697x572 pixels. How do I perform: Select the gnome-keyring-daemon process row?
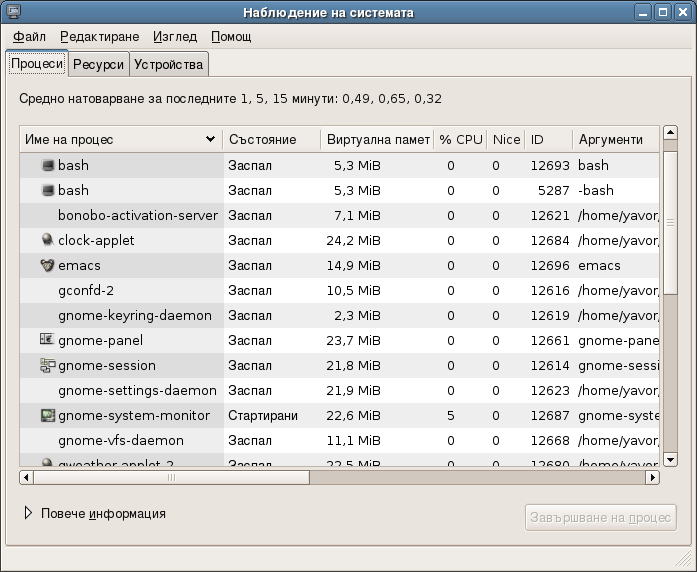point(135,315)
